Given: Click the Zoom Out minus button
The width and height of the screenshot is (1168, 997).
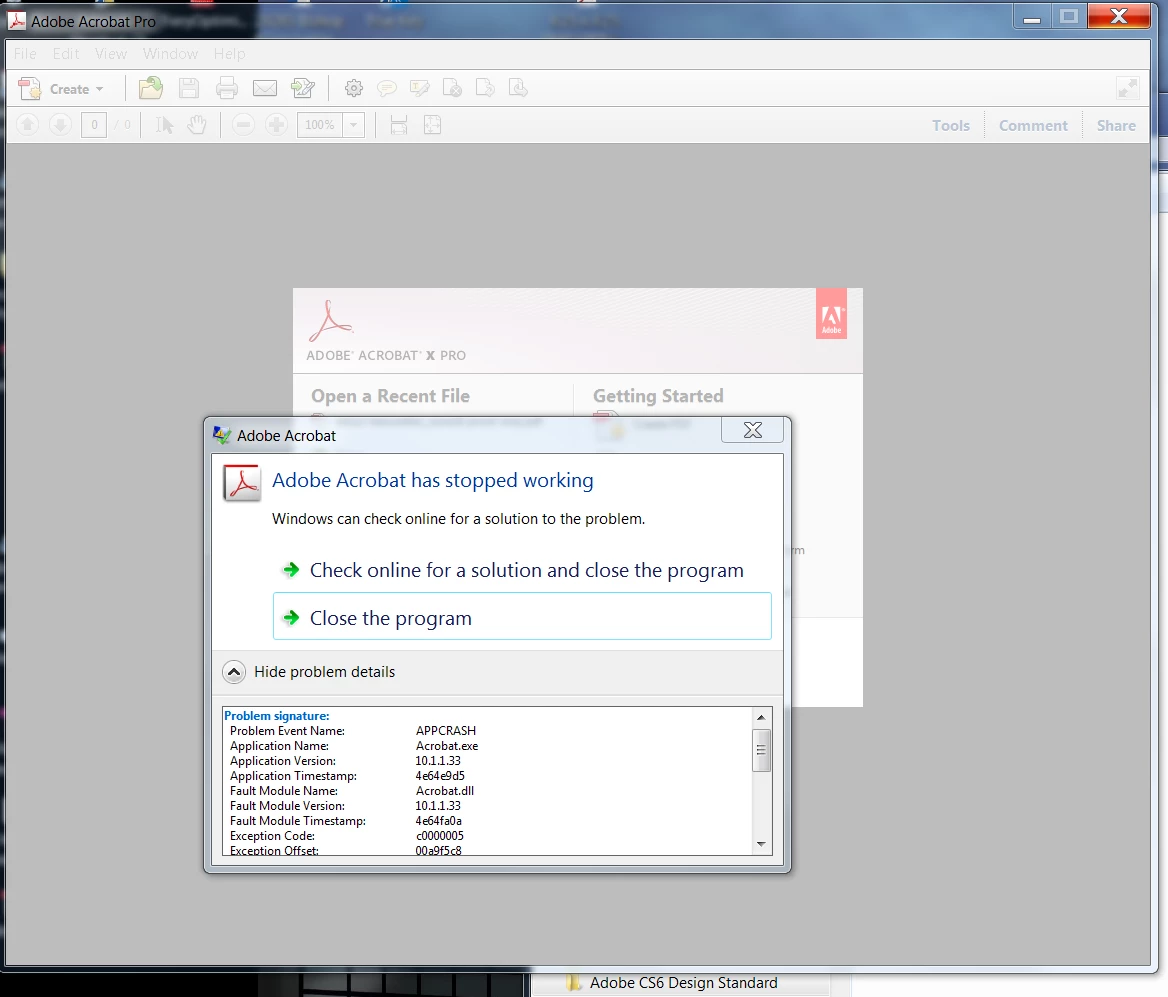Looking at the screenshot, I should 243,124.
